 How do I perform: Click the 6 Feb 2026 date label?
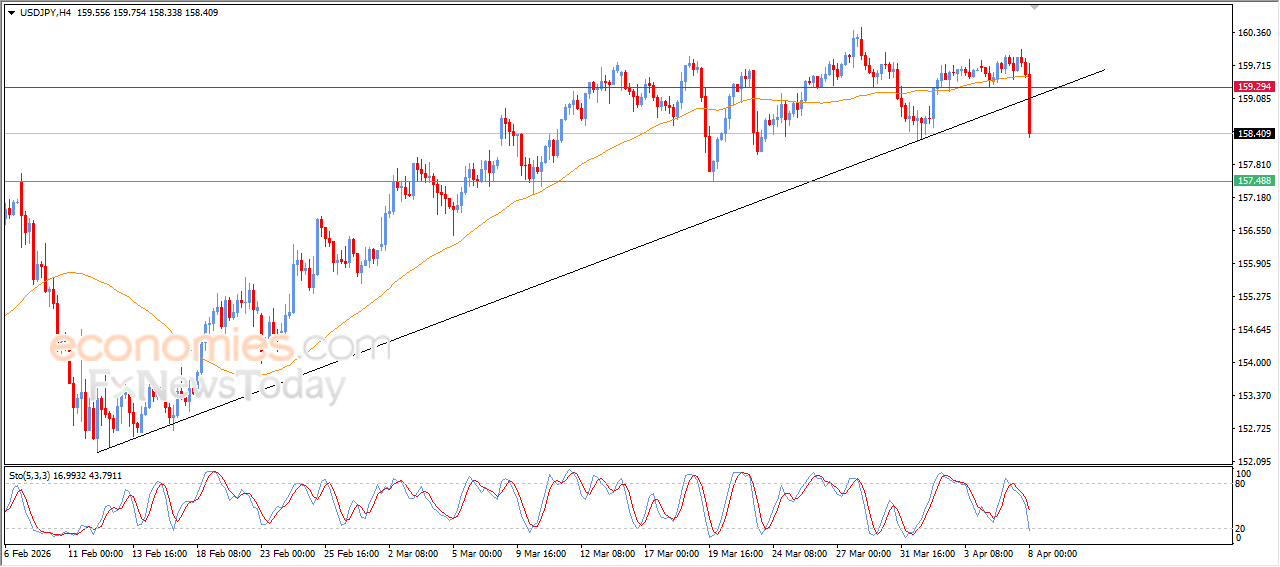(29, 553)
